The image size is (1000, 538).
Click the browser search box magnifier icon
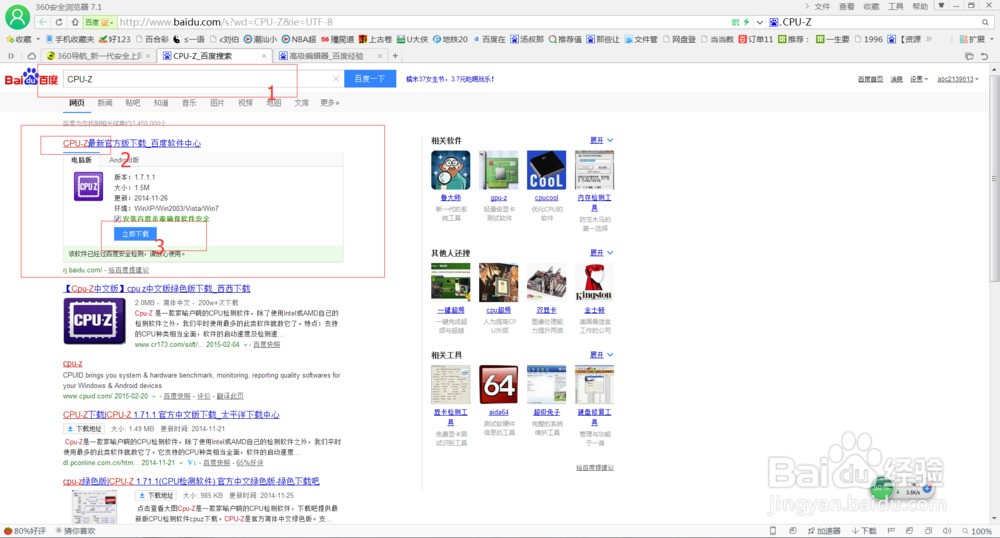pyautogui.click(x=985, y=22)
